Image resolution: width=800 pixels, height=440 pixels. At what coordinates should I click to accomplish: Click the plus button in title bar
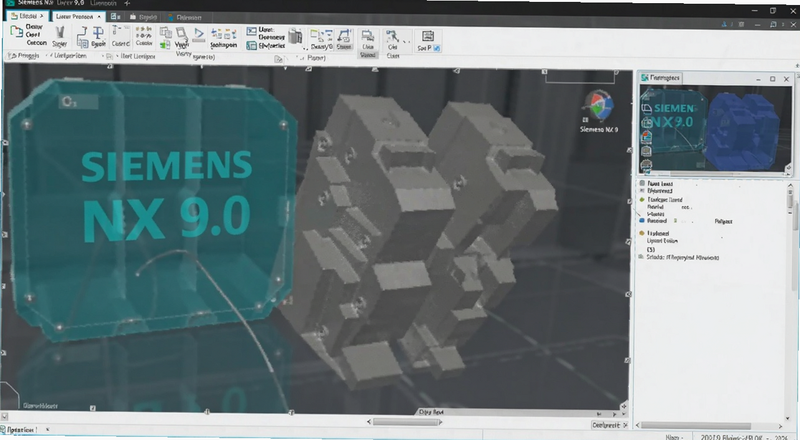click(x=128, y=3)
